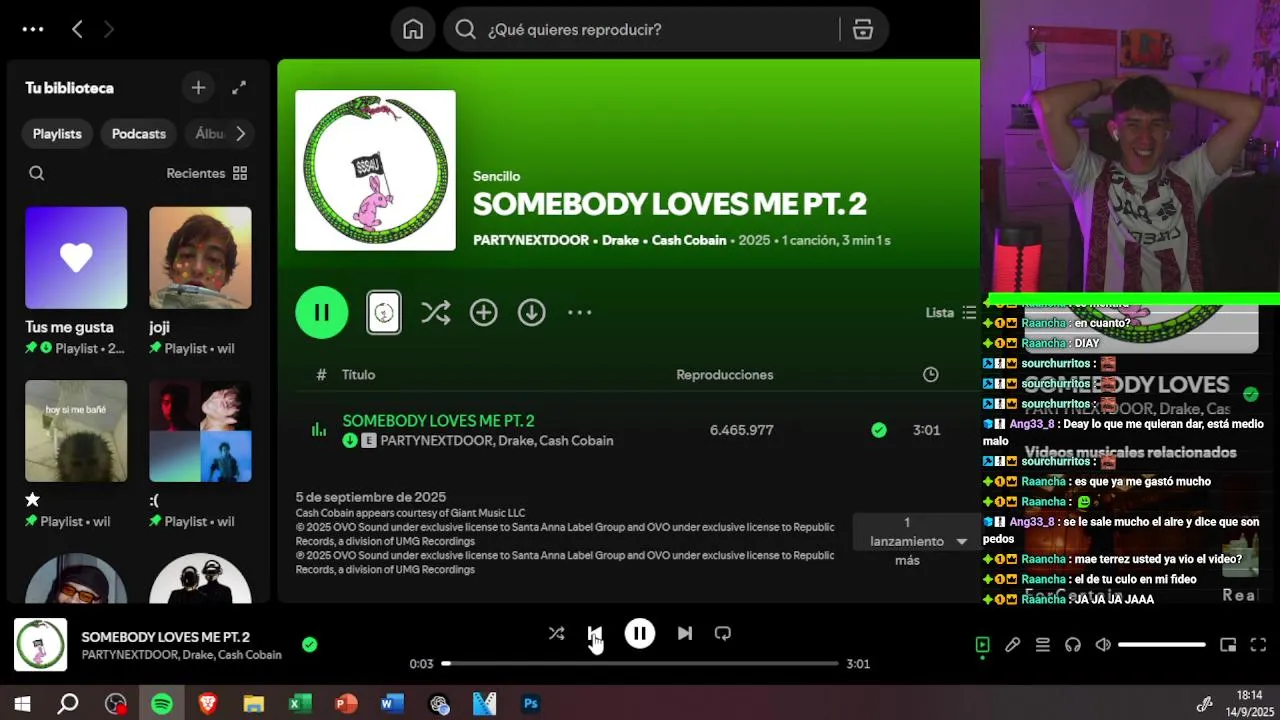Toggle the Now Playing view icon
The height and width of the screenshot is (720, 1280).
(x=983, y=645)
